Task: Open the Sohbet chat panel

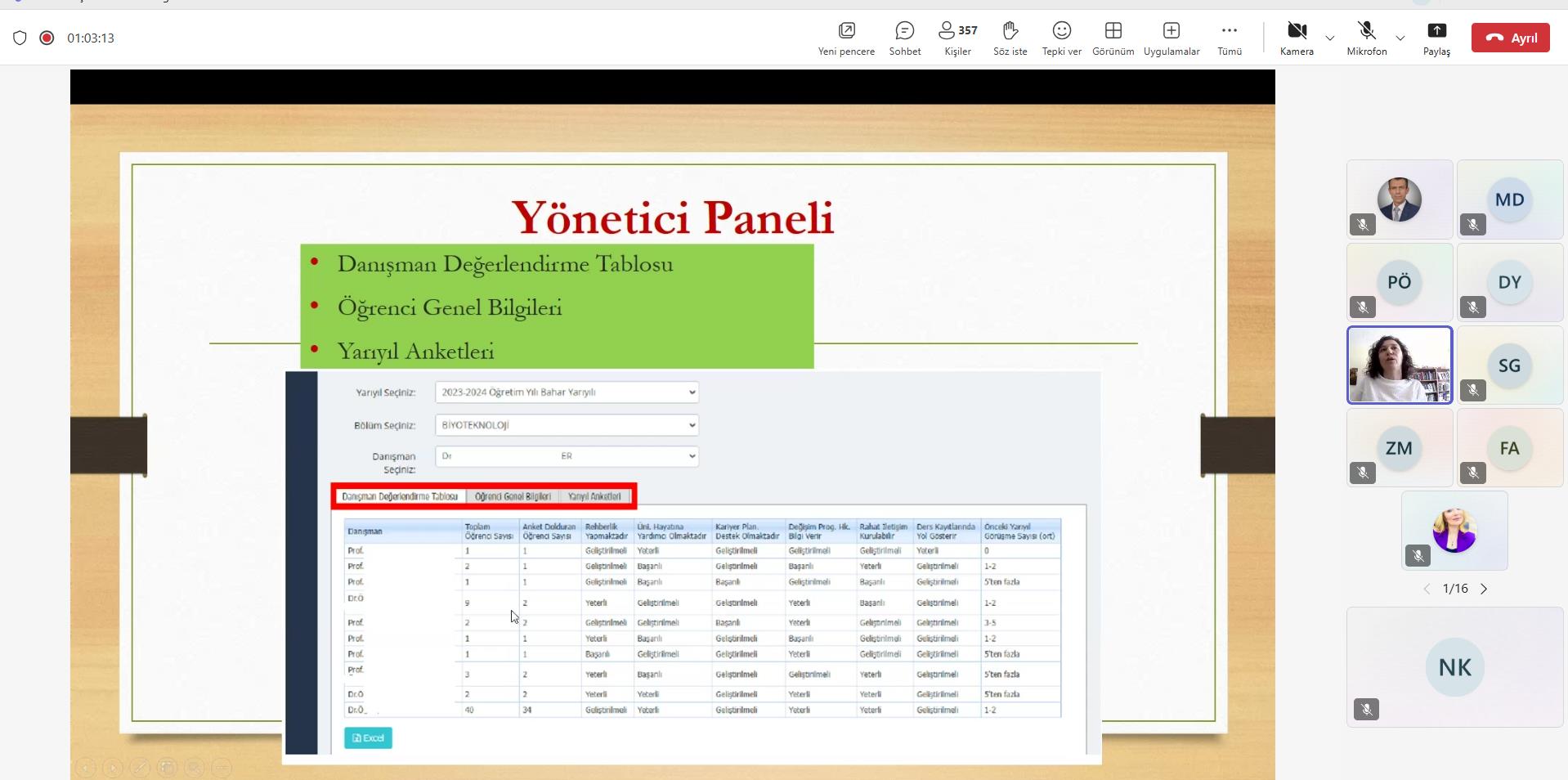Action: 904,38
